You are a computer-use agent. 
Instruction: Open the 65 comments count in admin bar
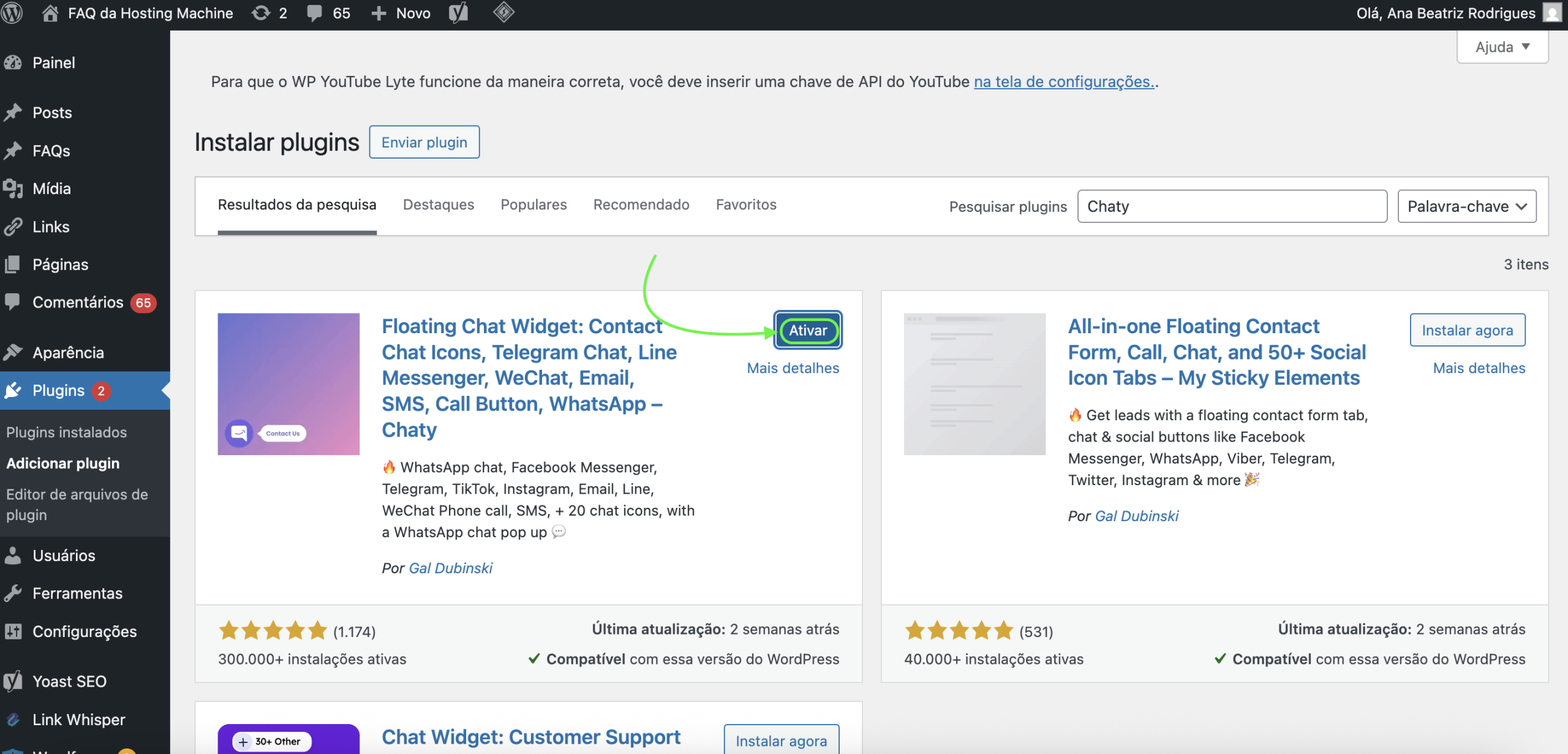pyautogui.click(x=341, y=13)
